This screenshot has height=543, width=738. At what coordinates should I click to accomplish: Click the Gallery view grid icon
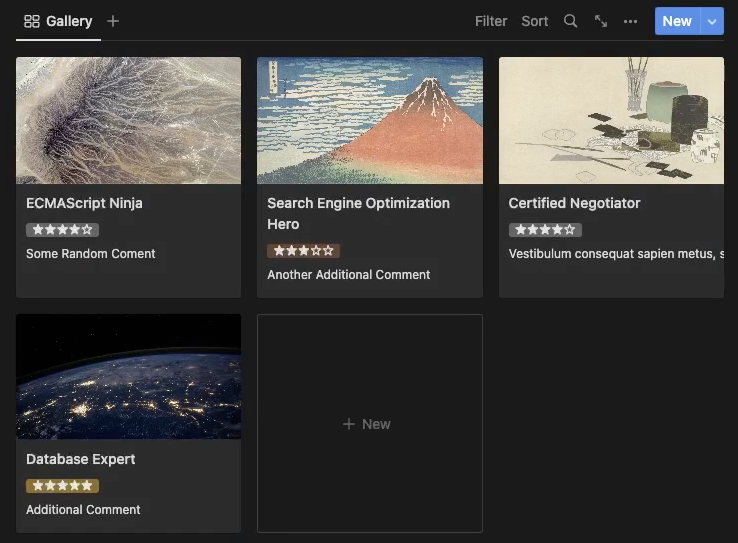[x=32, y=21]
